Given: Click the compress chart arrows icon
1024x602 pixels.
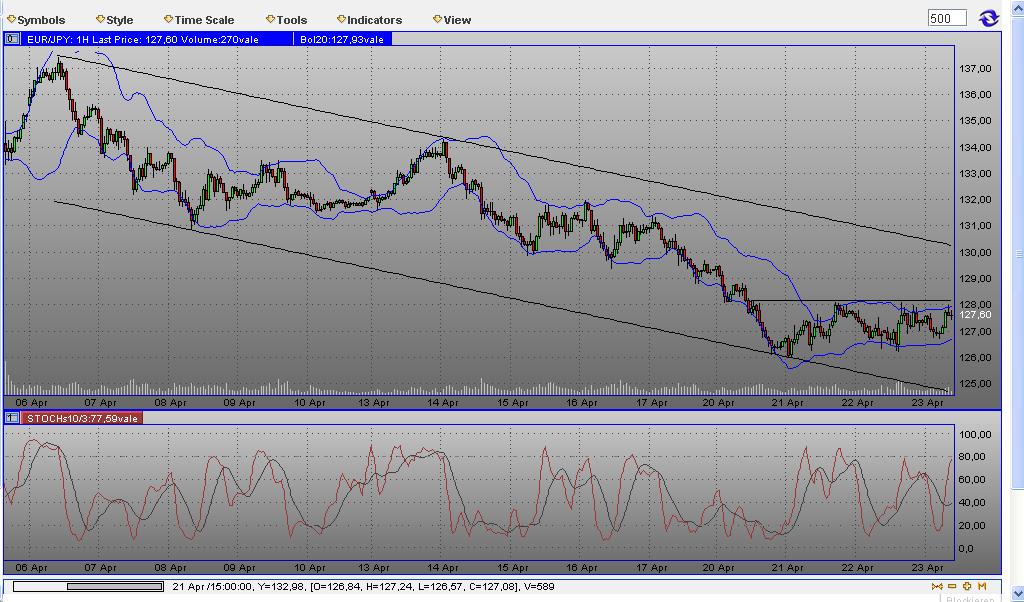Looking at the screenshot, I should (937, 586).
